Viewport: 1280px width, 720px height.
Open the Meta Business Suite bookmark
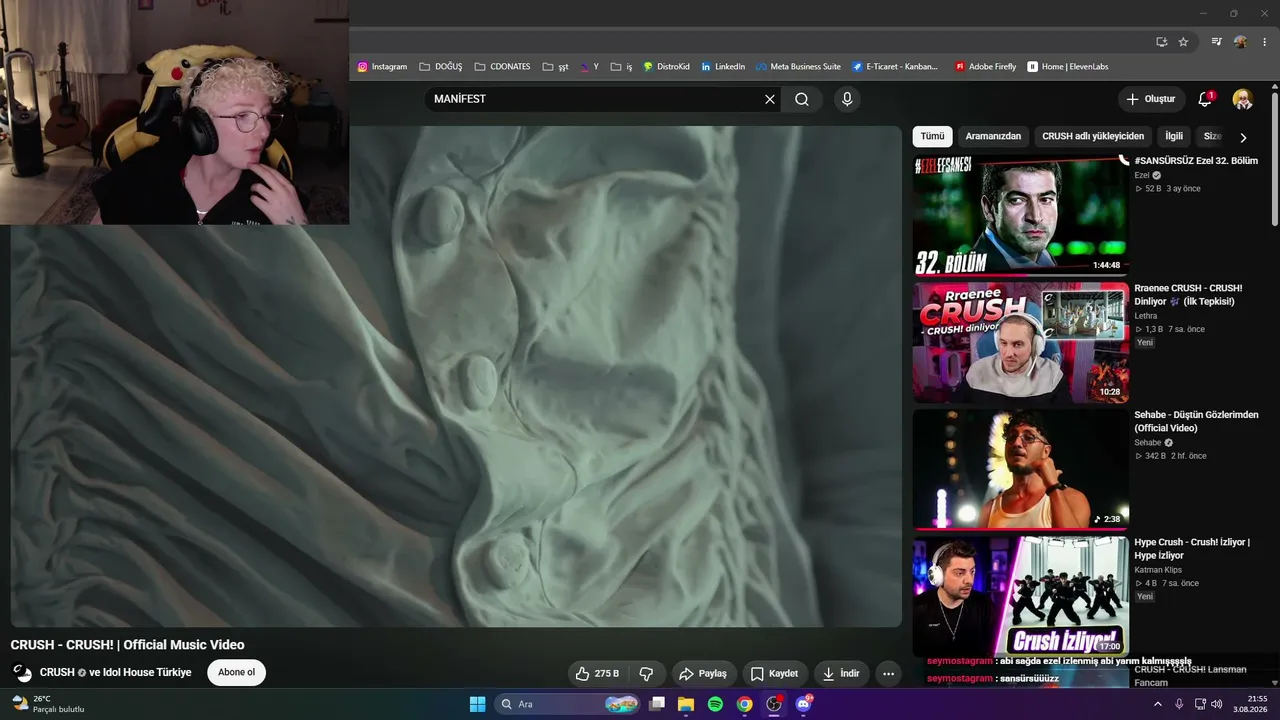click(798, 67)
